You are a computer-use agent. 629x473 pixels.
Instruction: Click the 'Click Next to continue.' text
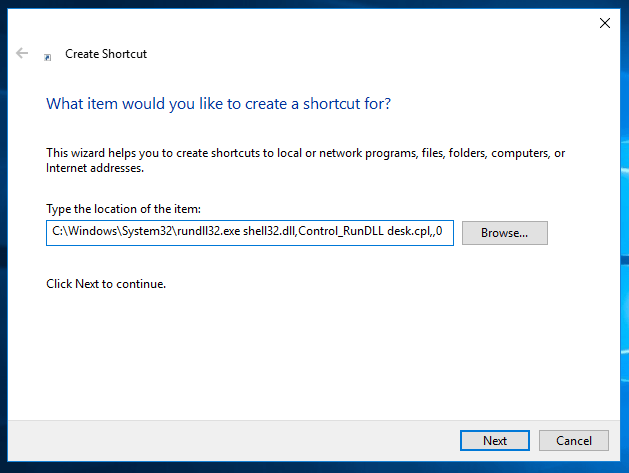tap(106, 284)
